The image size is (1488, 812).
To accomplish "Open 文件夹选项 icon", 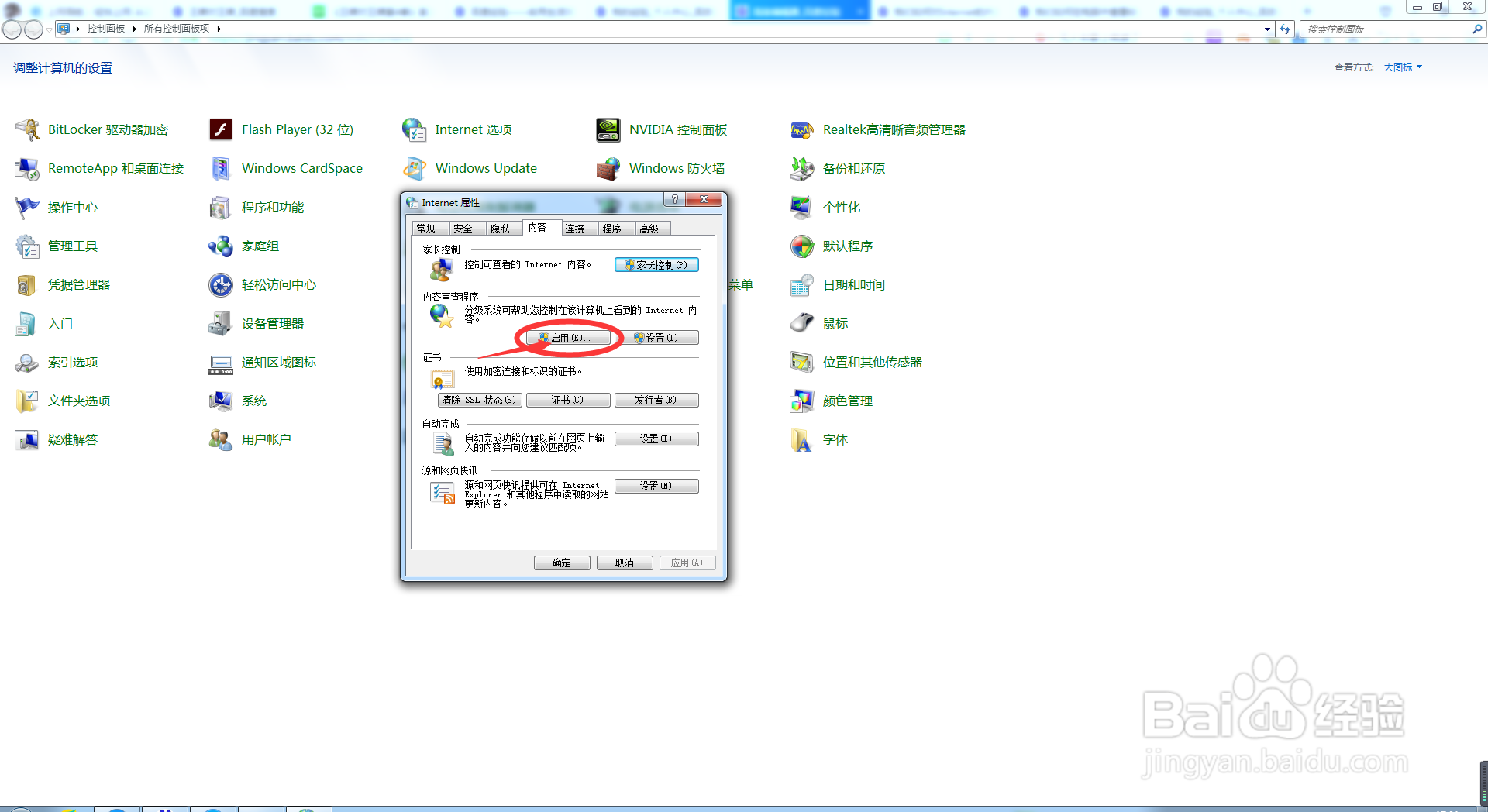I will tap(27, 401).
